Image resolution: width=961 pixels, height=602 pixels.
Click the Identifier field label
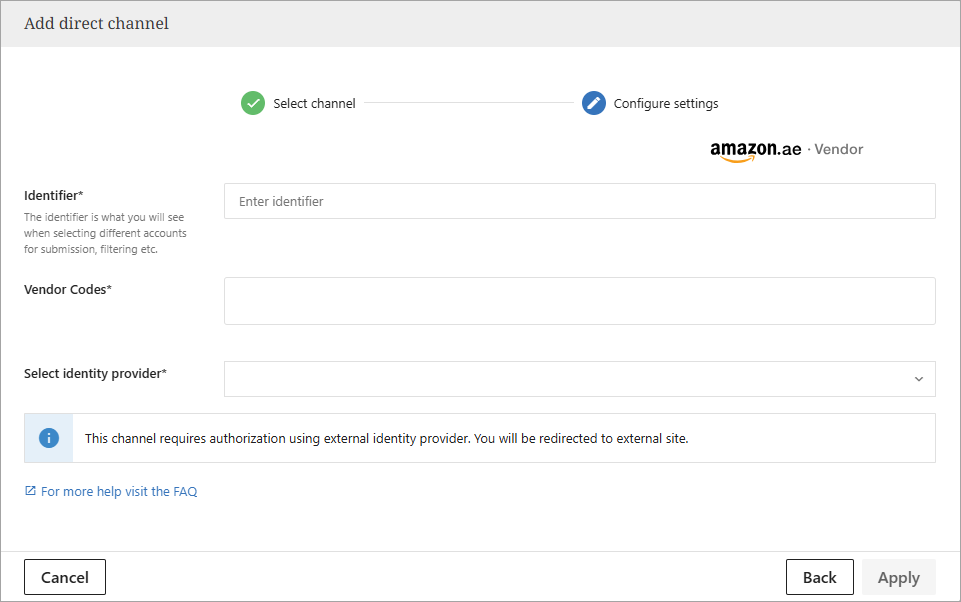click(x=53, y=195)
